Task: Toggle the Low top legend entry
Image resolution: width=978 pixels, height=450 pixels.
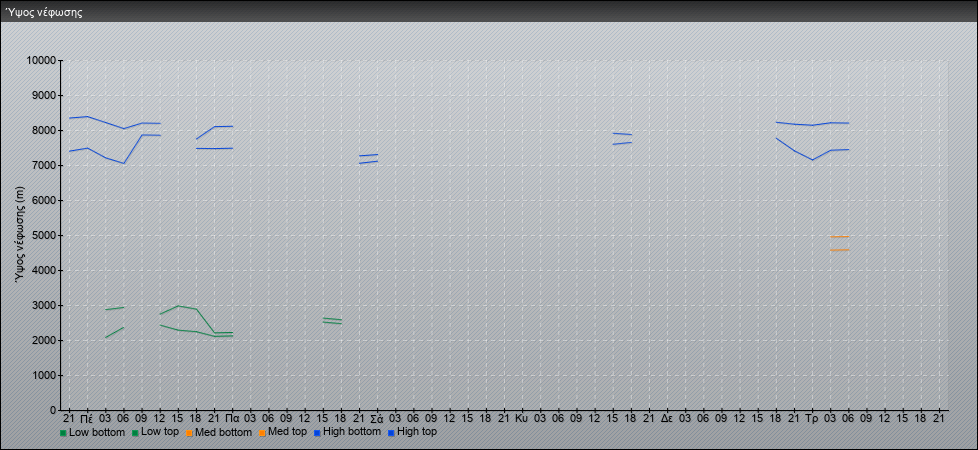Action: pyautogui.click(x=155, y=432)
